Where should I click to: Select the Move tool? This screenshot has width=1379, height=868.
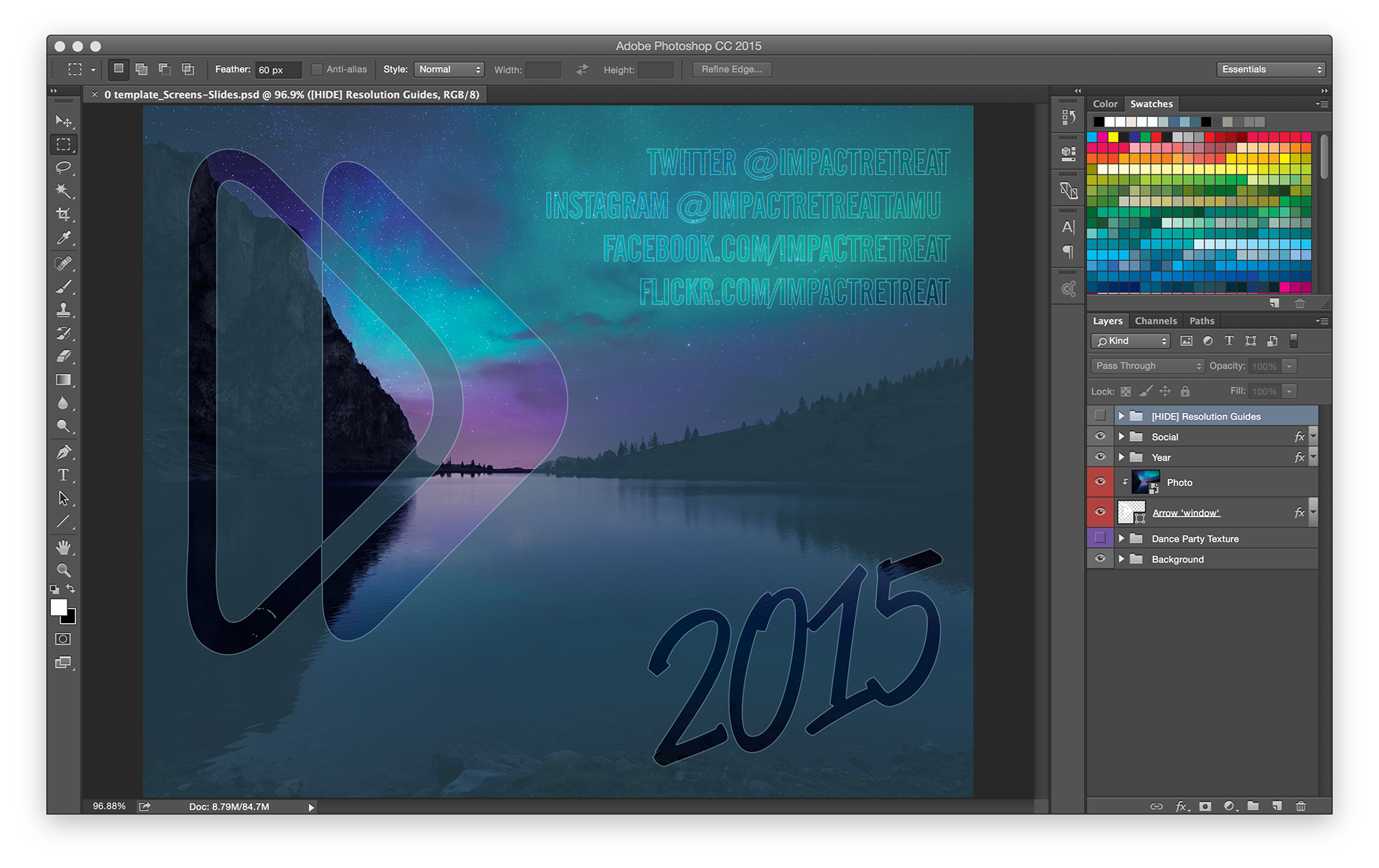[x=64, y=121]
